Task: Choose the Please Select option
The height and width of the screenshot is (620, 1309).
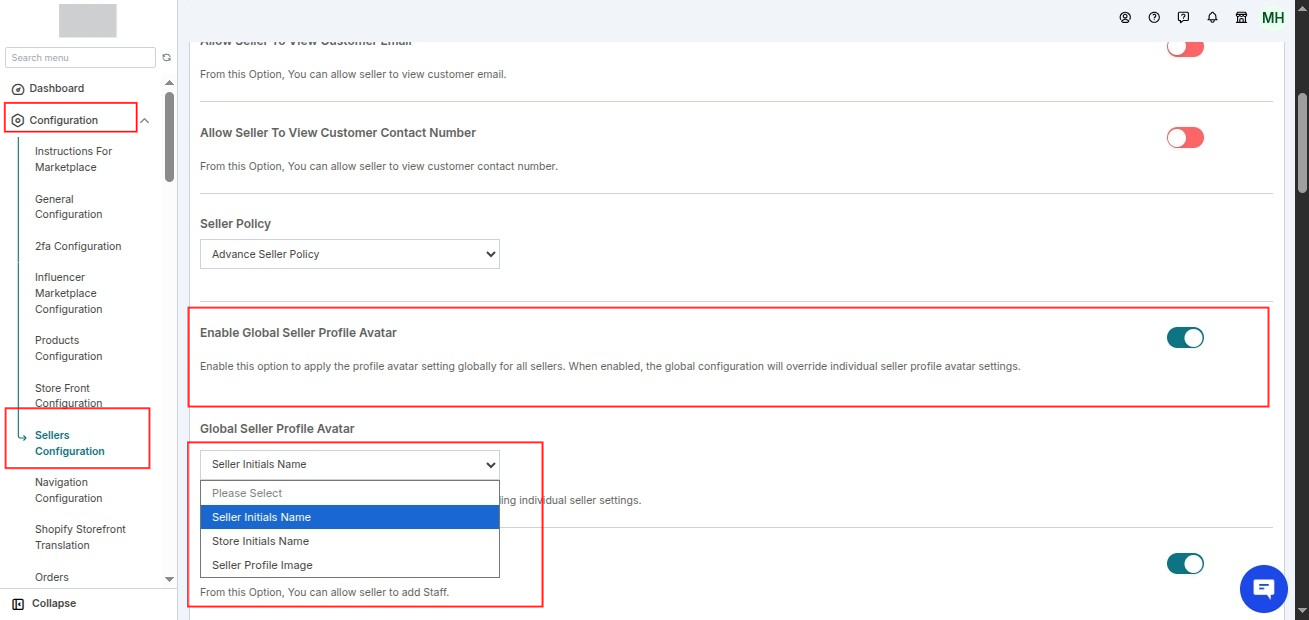Action: pos(350,493)
